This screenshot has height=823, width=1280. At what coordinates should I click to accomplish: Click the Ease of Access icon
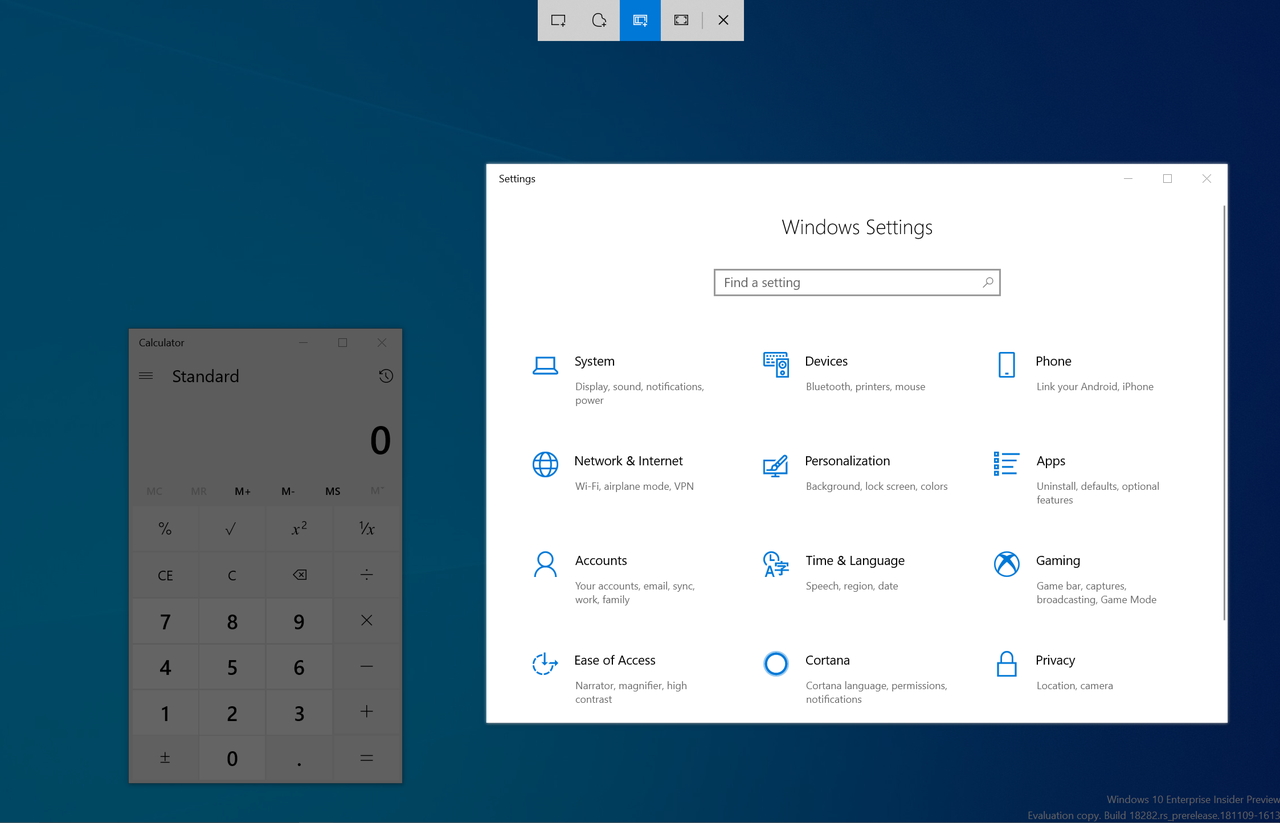(x=544, y=664)
